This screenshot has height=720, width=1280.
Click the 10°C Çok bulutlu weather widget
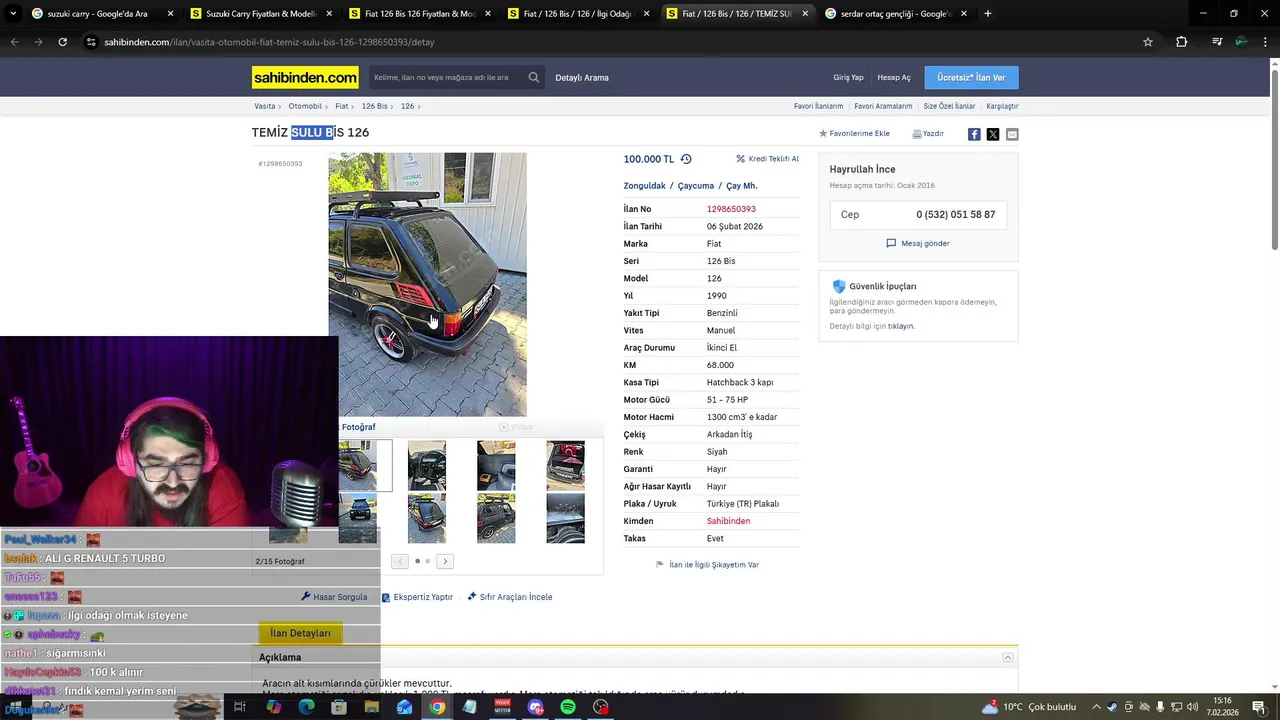pyautogui.click(x=1030, y=707)
